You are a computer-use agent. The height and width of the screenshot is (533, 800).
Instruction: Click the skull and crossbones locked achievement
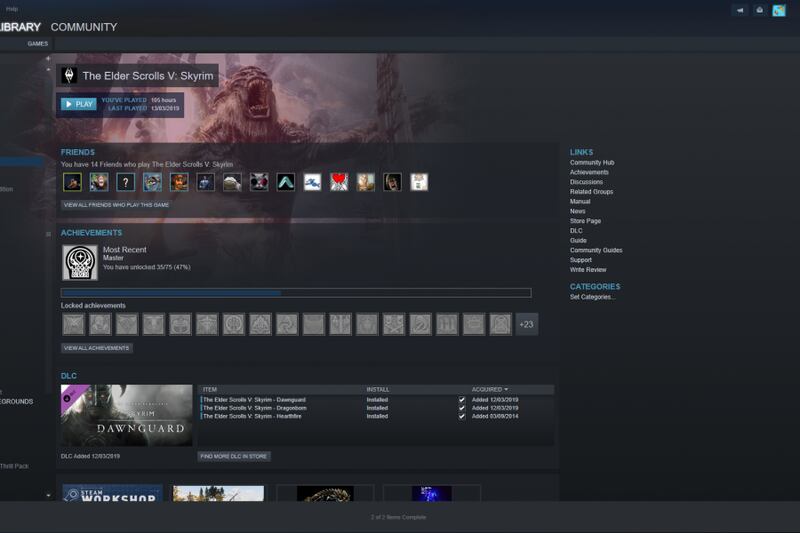click(393, 324)
